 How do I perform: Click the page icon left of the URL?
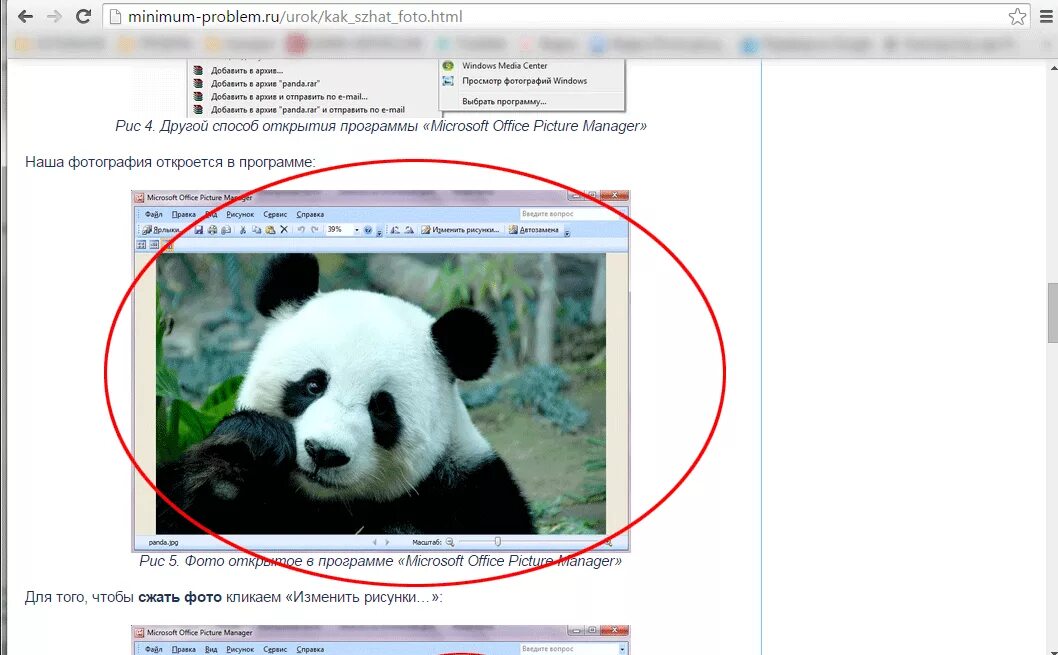[x=115, y=17]
